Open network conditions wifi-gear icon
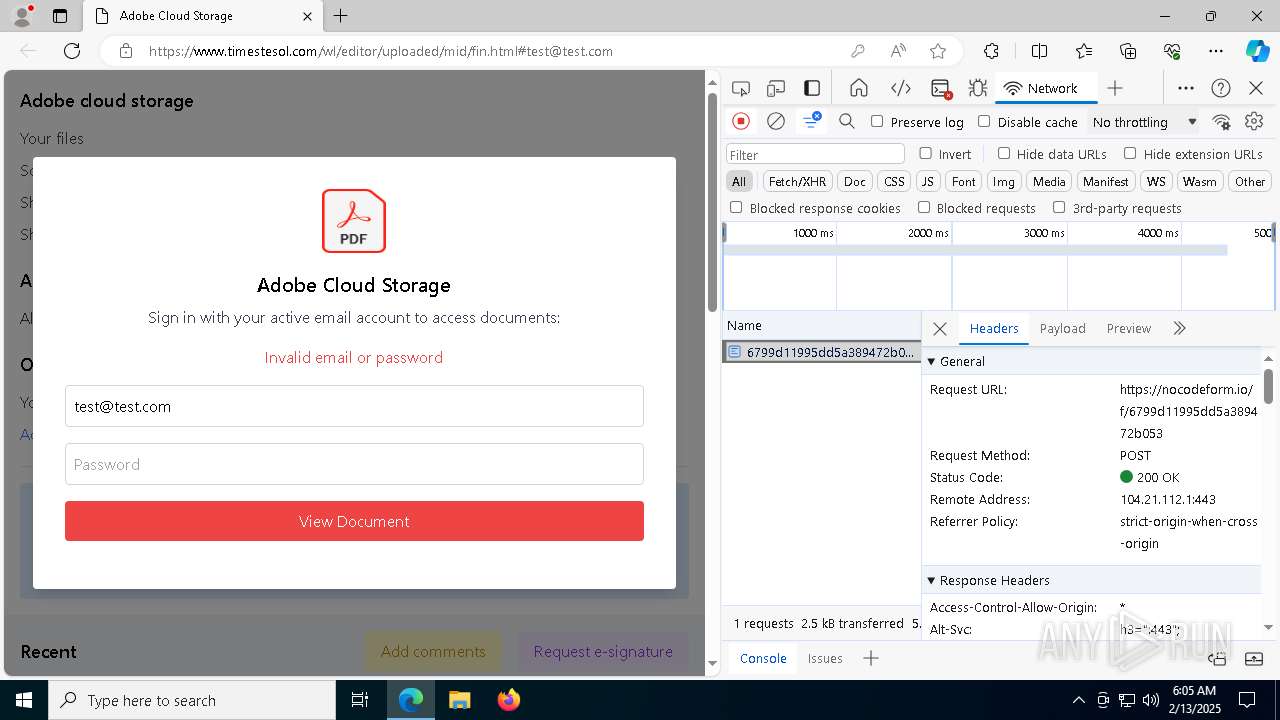The image size is (1280, 720). point(1221,121)
